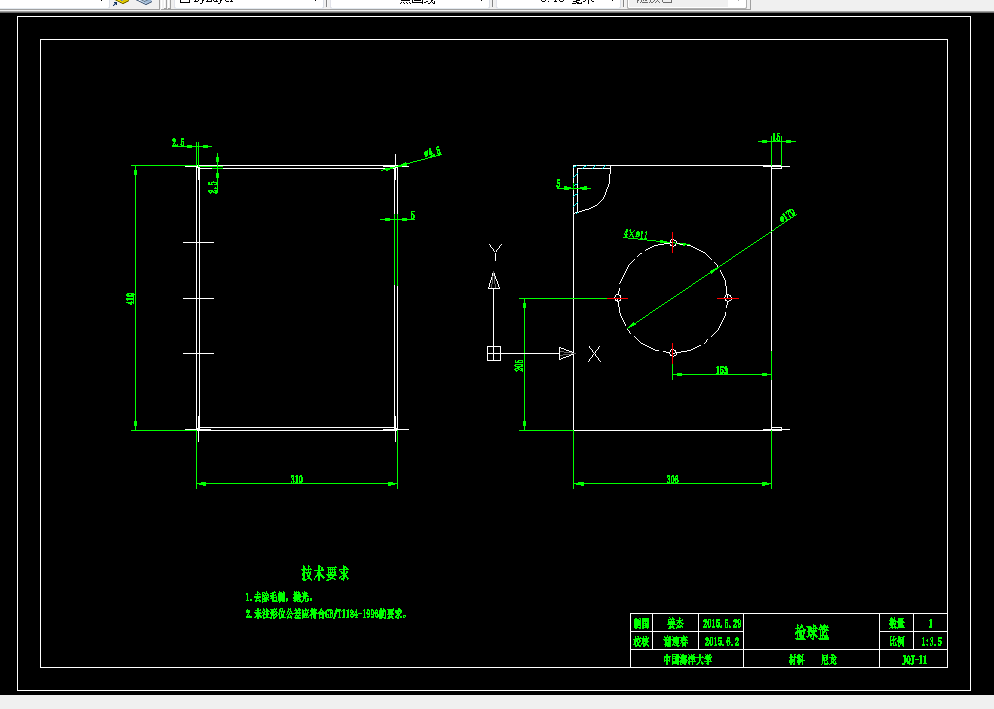Select the 153 horizontal dimension text
The image size is (994, 709).
coord(722,370)
